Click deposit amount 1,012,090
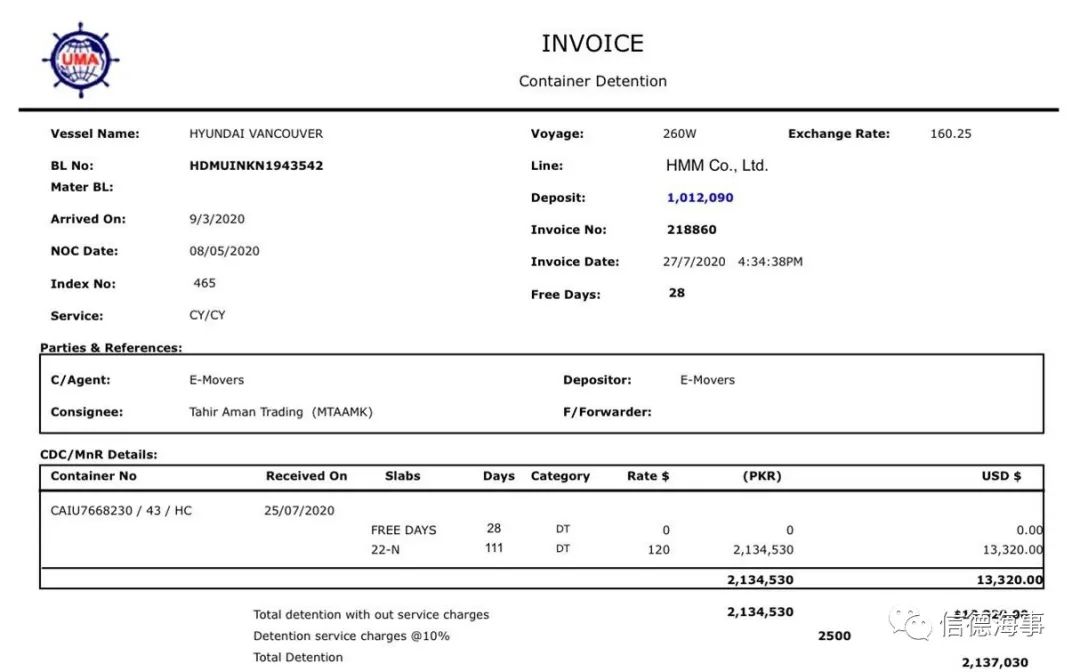The height and width of the screenshot is (672, 1080). [700, 198]
